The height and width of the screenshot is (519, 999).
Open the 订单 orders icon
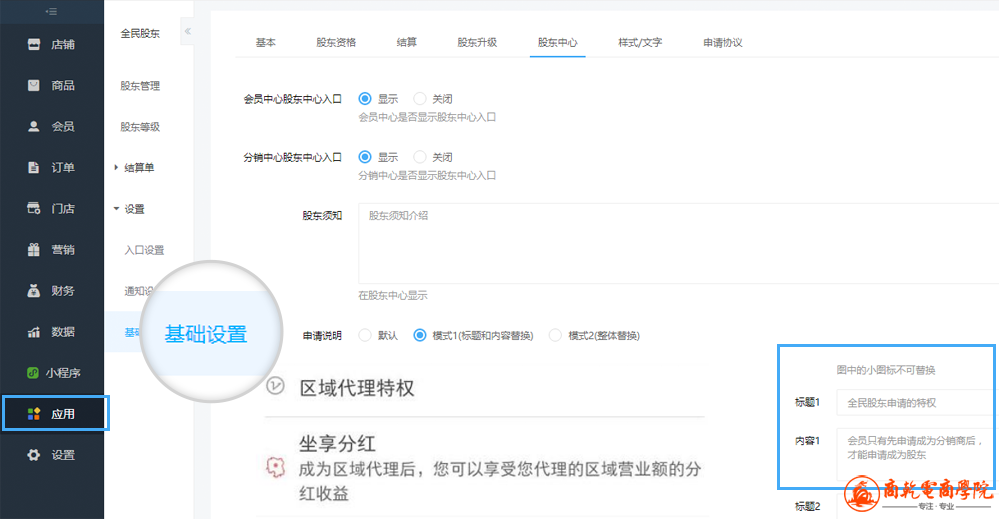34,168
